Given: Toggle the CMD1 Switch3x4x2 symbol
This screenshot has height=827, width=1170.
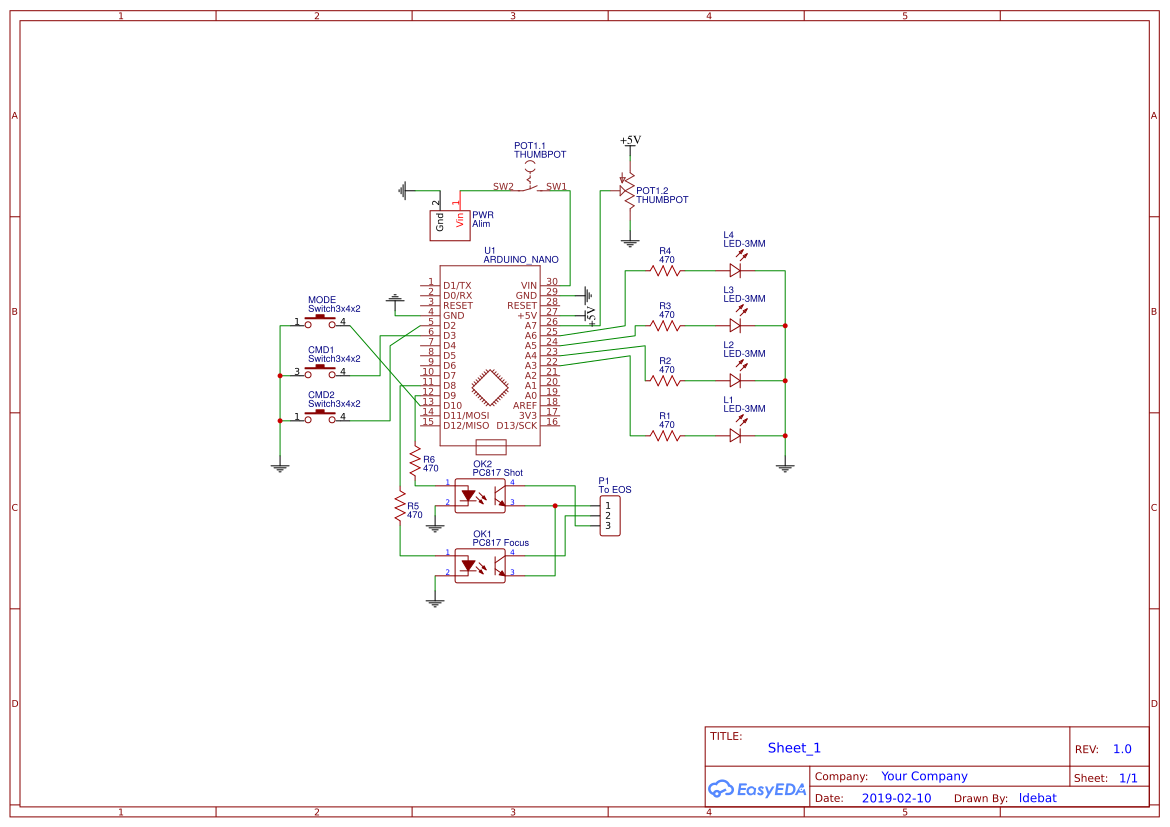Looking at the screenshot, I should 318,366.
